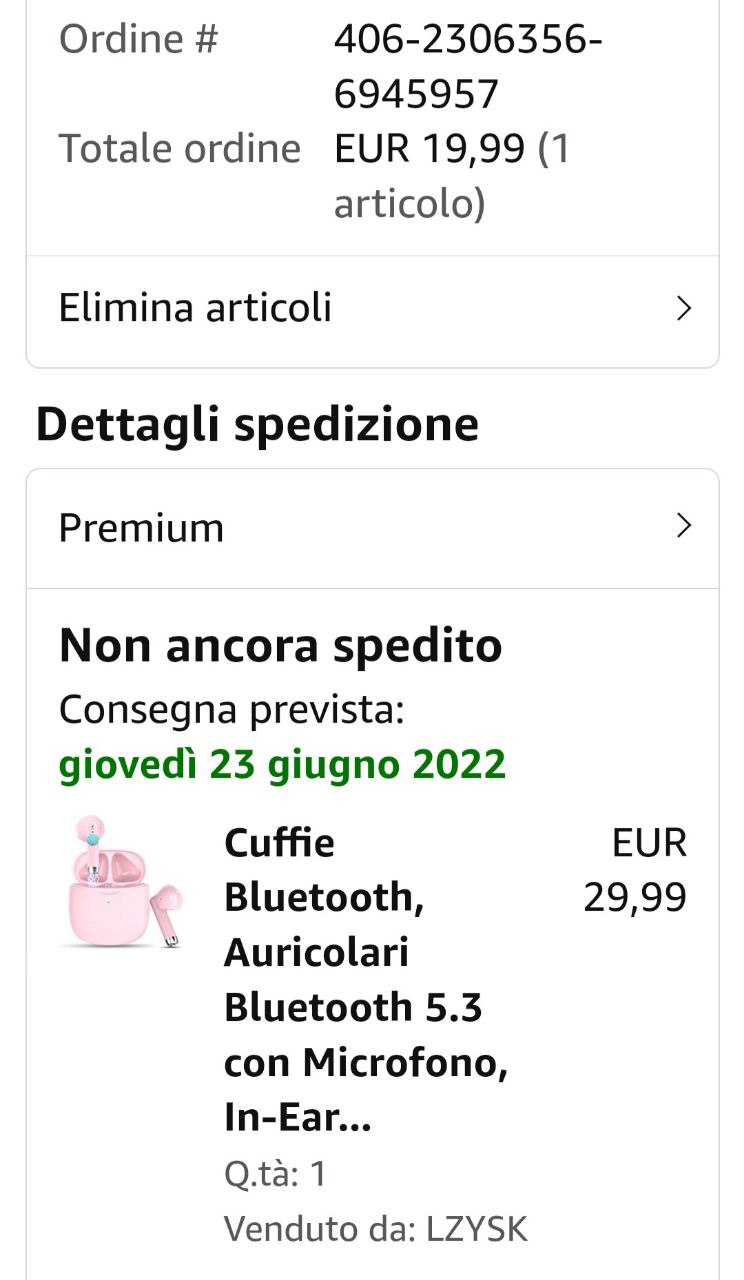Screen dimensions: 744x1280
Task: Select the Premium shipping row label
Action: coord(141,528)
